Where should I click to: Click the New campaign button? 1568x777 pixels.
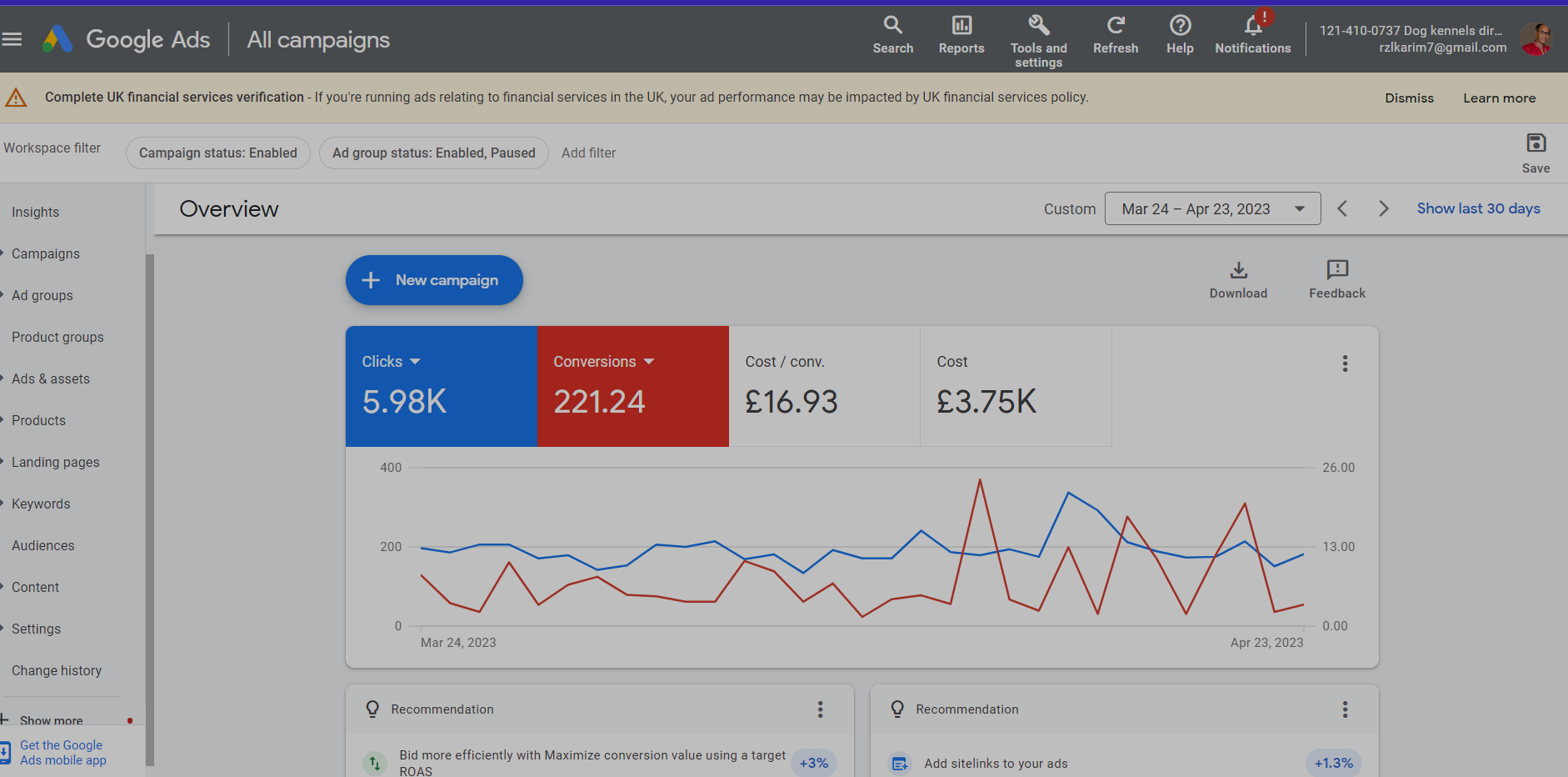pyautogui.click(x=434, y=280)
